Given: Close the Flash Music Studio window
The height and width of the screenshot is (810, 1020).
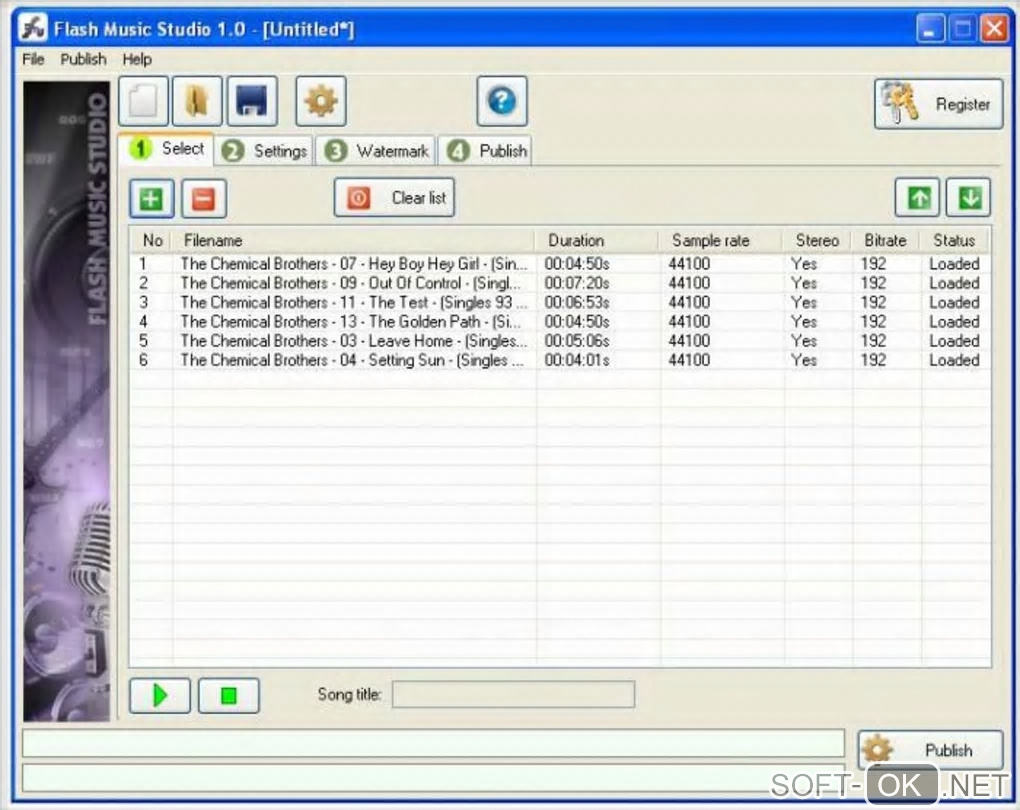Looking at the screenshot, I should click(994, 29).
